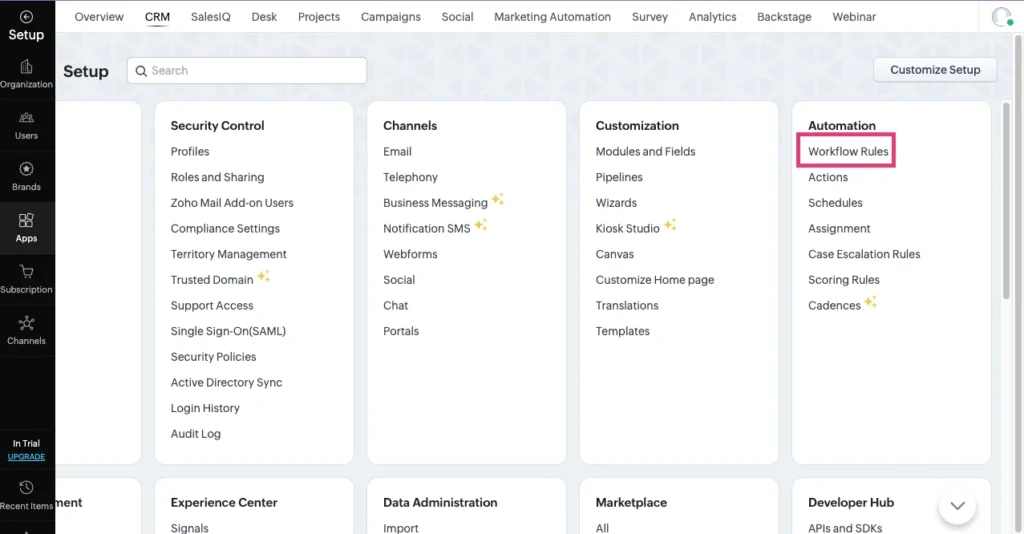Open Territory Management

[229, 254]
